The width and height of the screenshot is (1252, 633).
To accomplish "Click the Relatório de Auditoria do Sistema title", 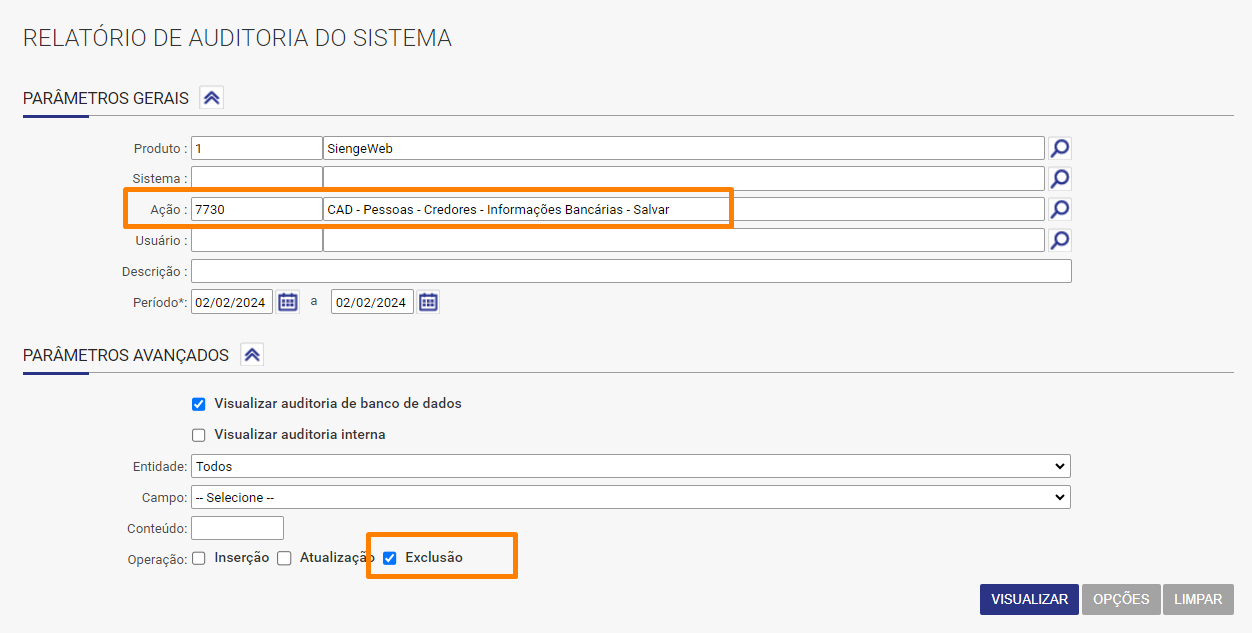I will coord(237,38).
